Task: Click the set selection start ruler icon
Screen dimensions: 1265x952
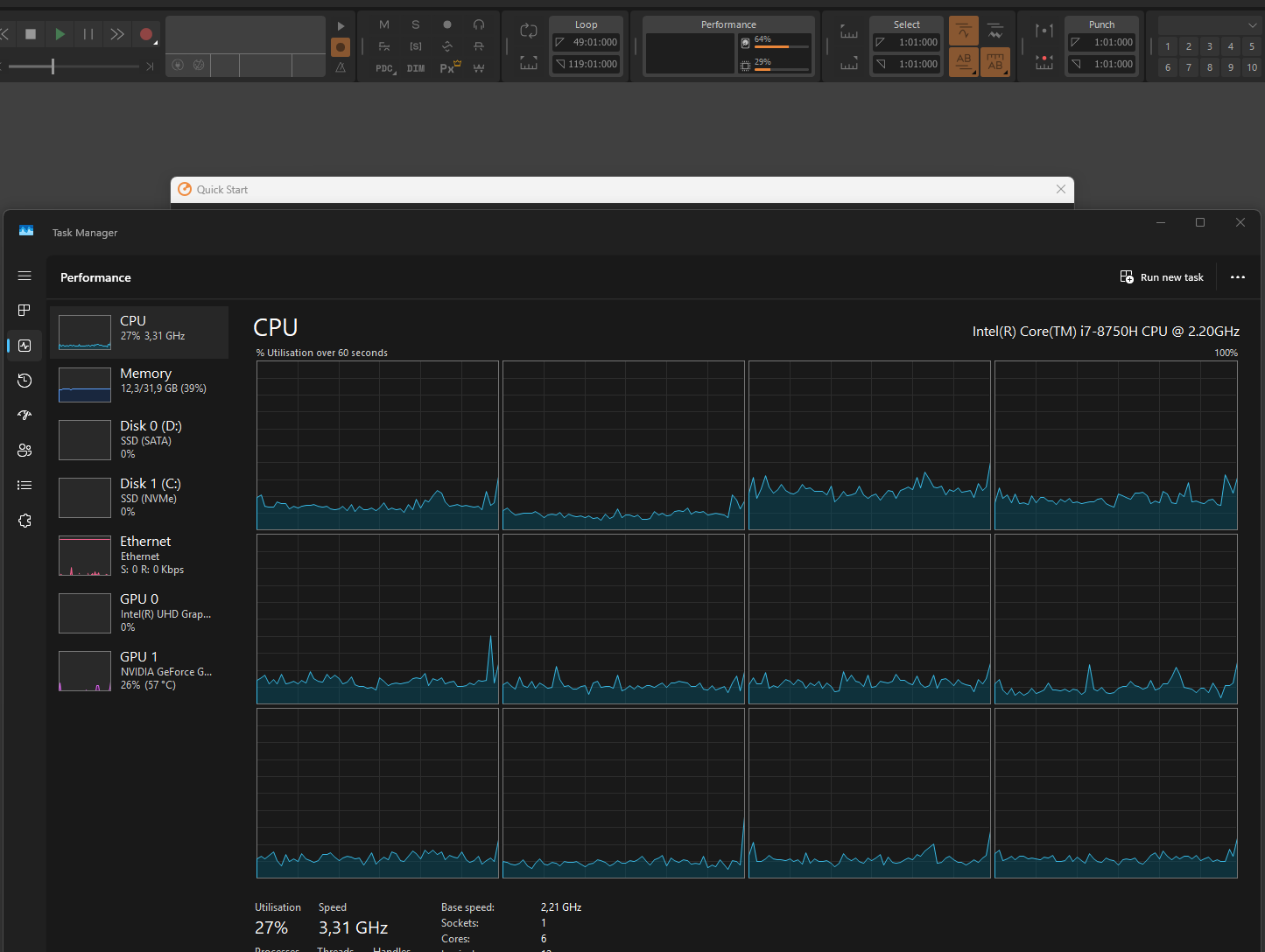Action: 849,32
